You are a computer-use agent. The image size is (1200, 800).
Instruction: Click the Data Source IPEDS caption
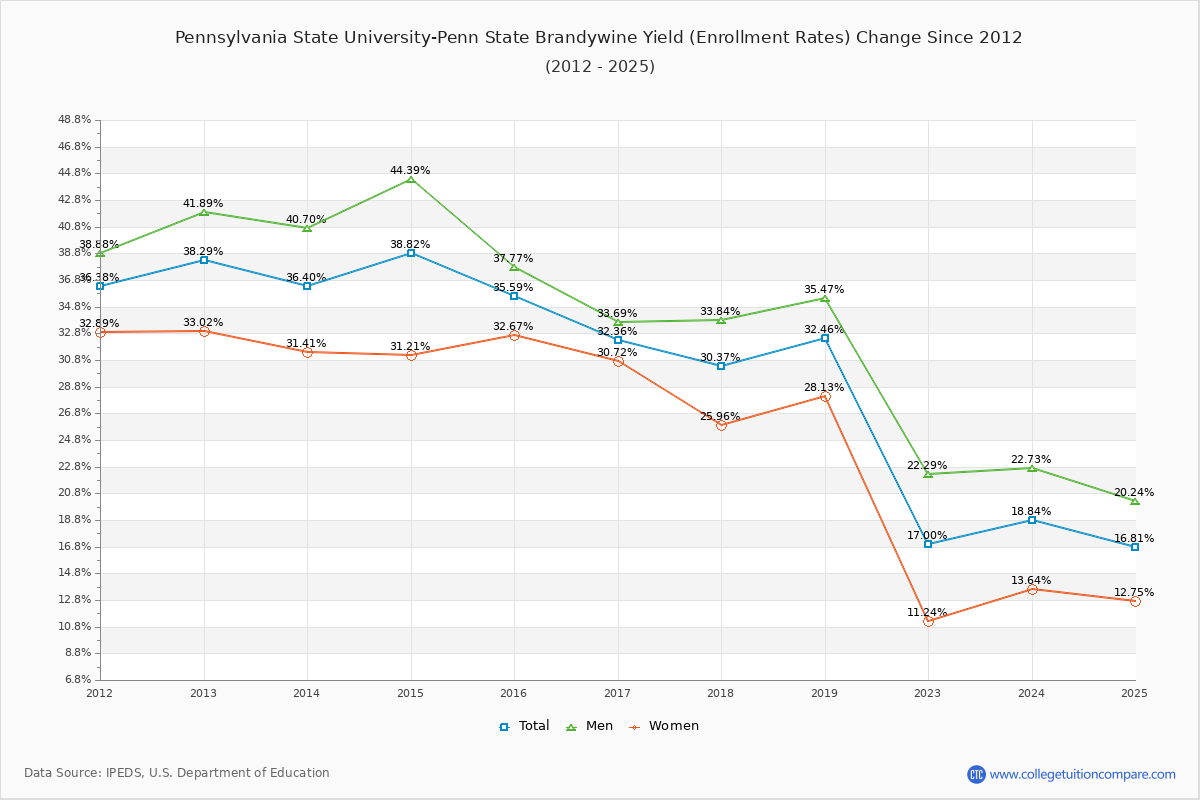click(x=177, y=773)
